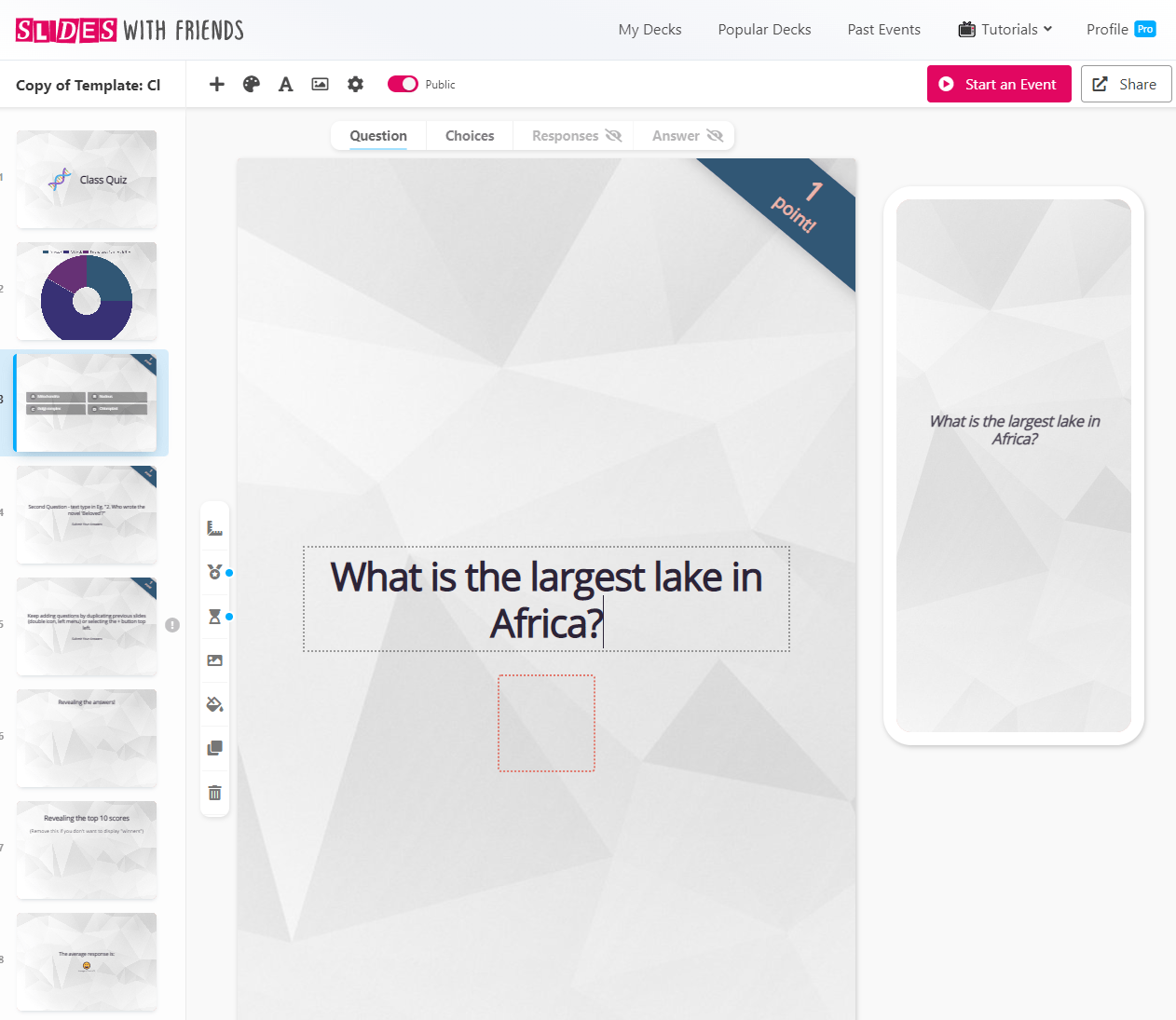The image size is (1176, 1020).
Task: Open the theme palette picker
Action: (x=251, y=84)
